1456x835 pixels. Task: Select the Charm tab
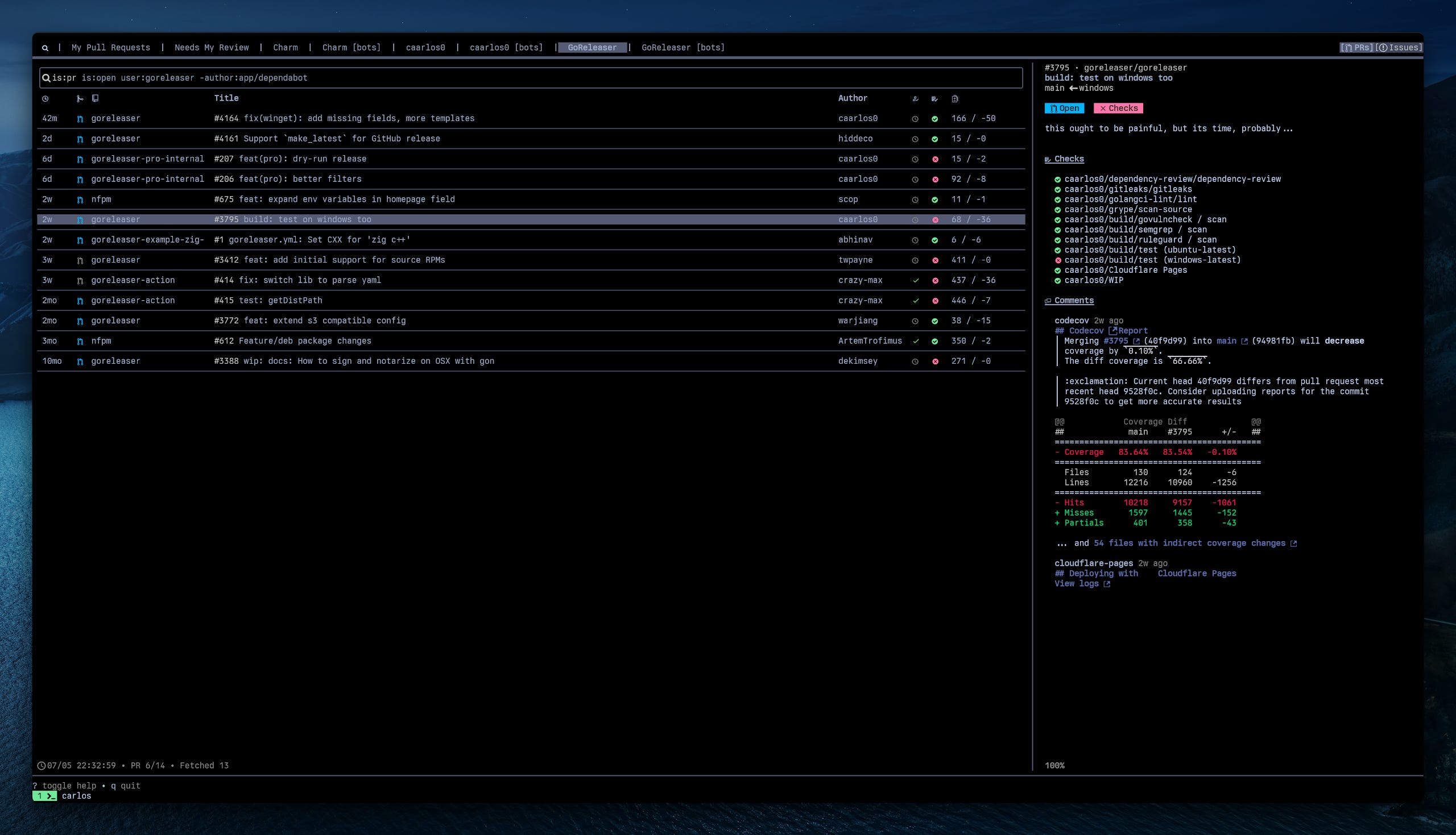(x=286, y=48)
